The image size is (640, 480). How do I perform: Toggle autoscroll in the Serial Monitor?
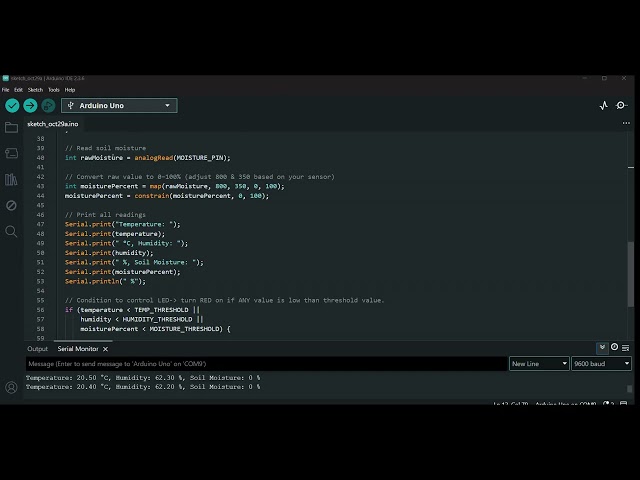click(602, 348)
